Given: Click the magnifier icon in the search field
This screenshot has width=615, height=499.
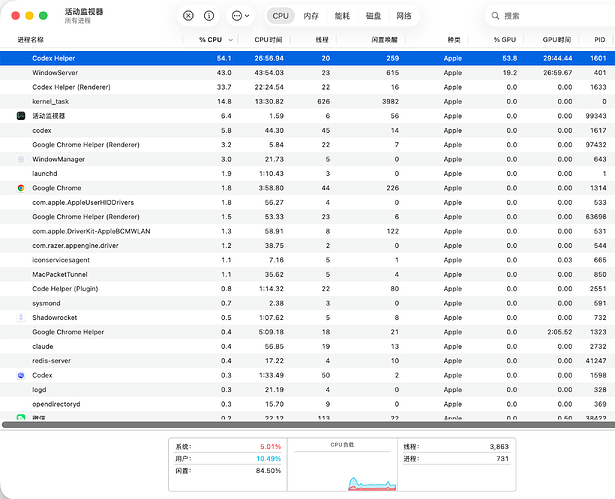Looking at the screenshot, I should tap(495, 16).
